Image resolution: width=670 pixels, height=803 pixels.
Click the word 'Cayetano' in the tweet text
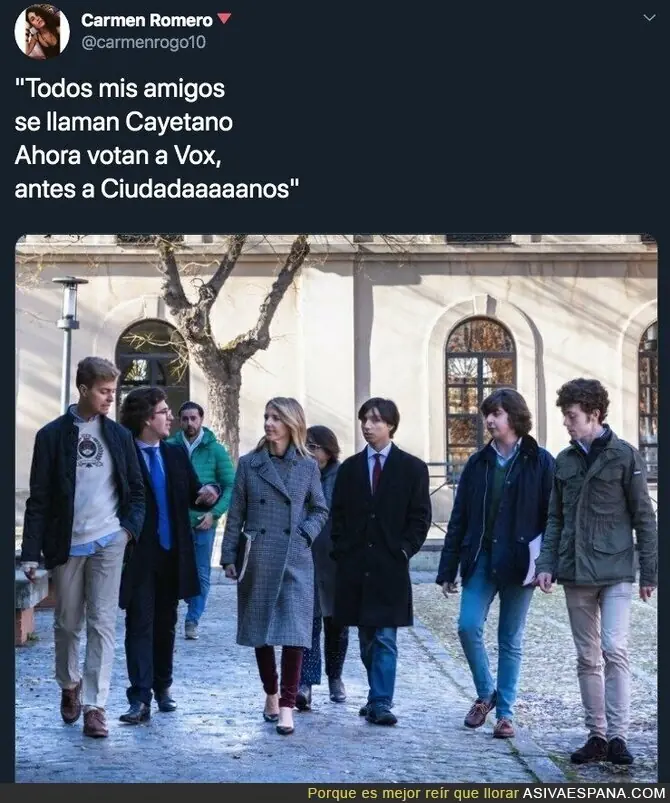(x=179, y=122)
